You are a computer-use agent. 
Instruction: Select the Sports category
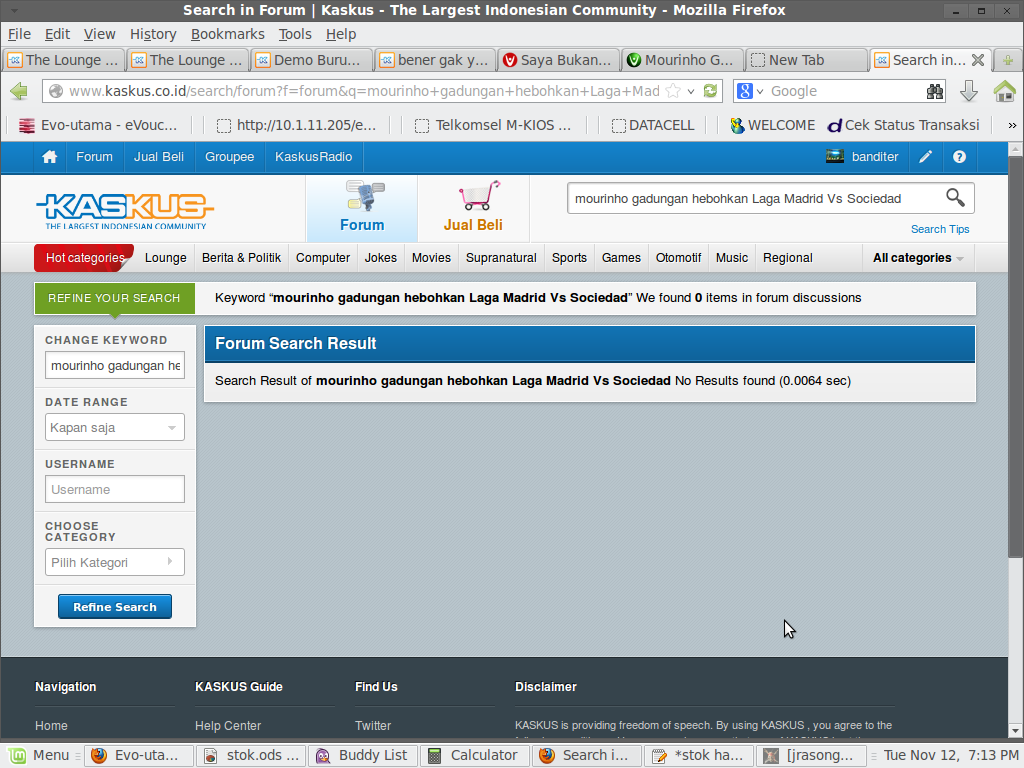pyautogui.click(x=569, y=258)
